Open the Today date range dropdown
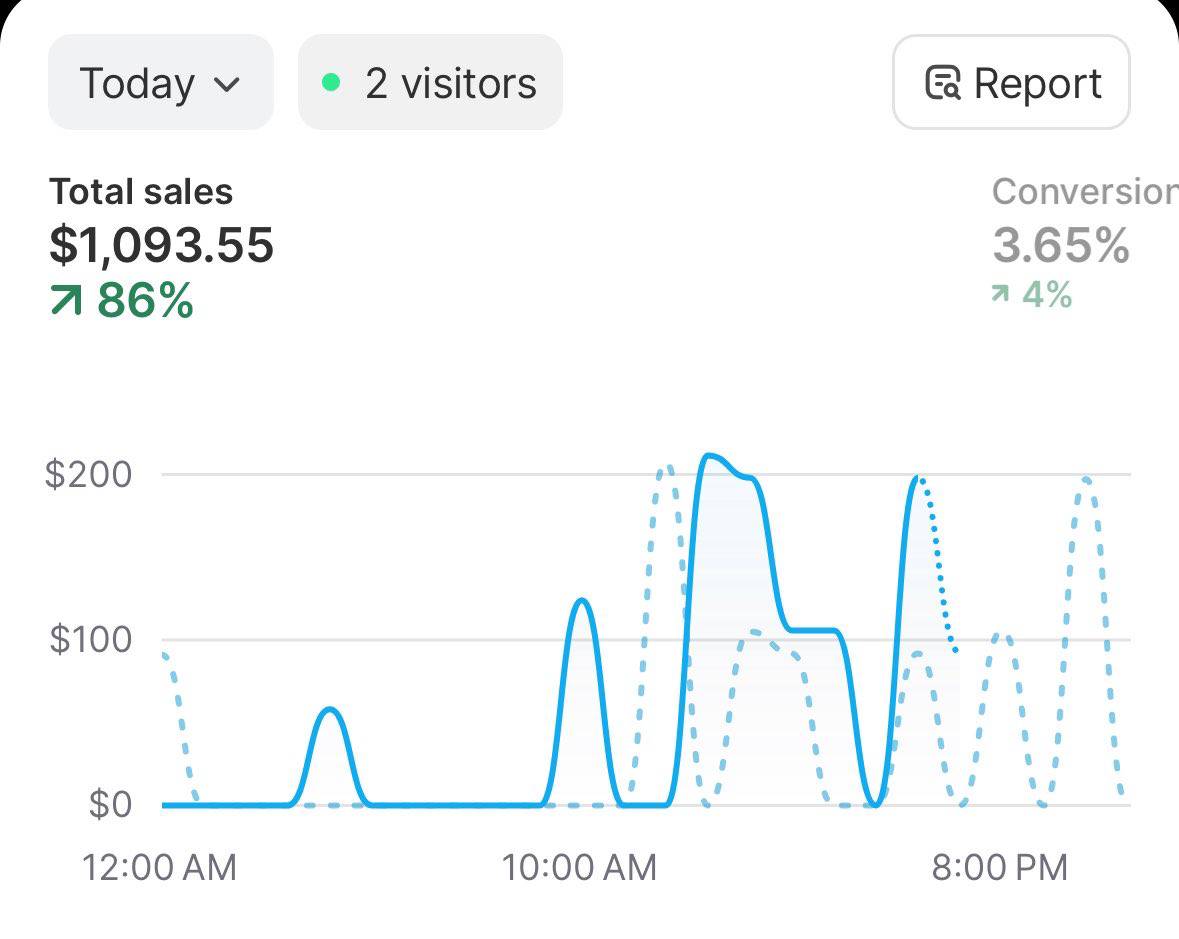 click(x=161, y=83)
